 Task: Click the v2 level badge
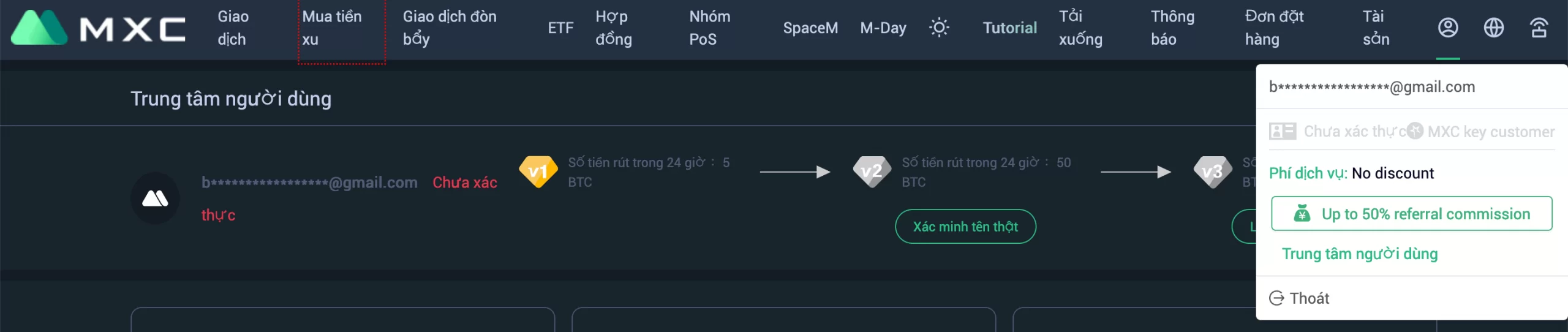coord(872,172)
